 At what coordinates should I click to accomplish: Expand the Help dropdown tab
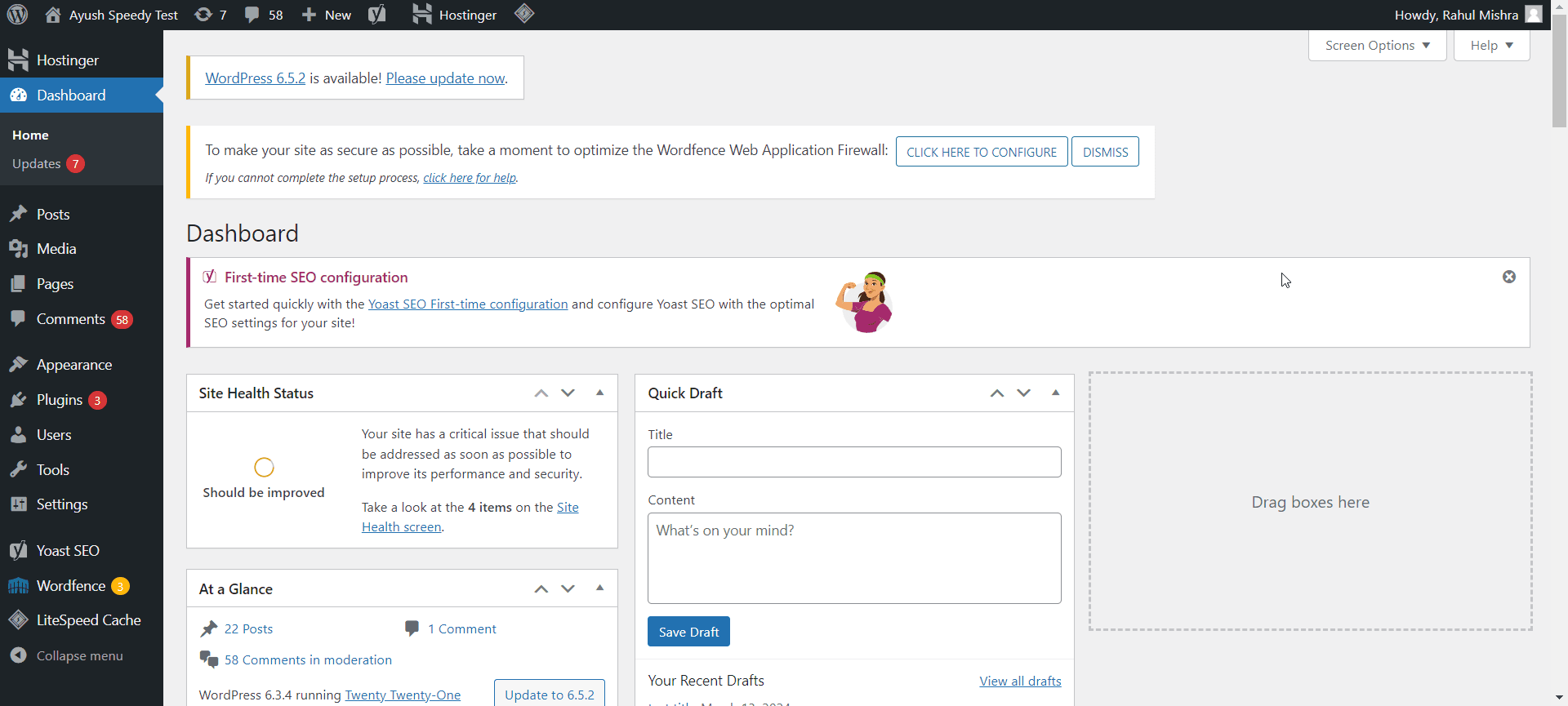(x=1491, y=46)
